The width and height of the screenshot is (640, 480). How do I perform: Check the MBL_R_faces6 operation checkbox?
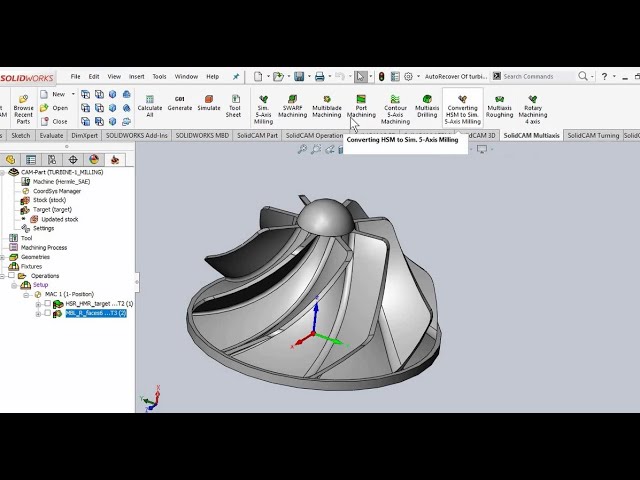[x=48, y=313]
